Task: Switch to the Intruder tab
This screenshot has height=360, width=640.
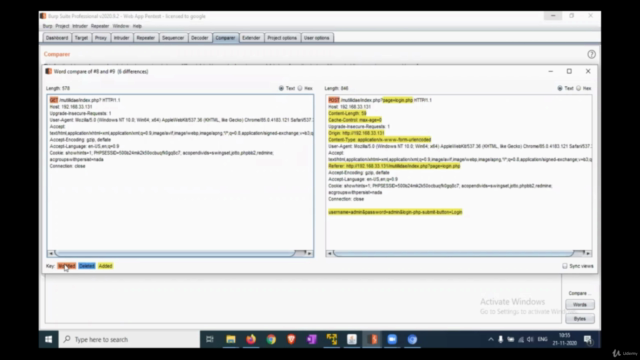Action: pyautogui.click(x=122, y=38)
